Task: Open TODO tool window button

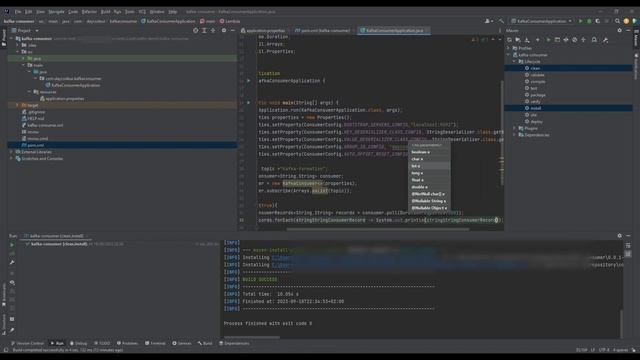Action: tap(102, 343)
